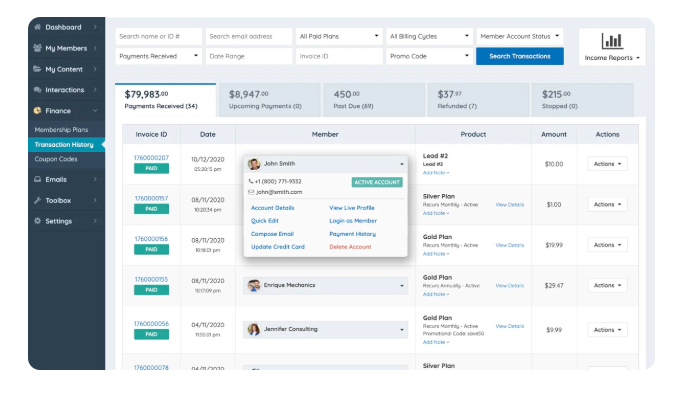674x396 pixels.
Task: Click Compose Email in member popup
Action: click(x=273, y=234)
